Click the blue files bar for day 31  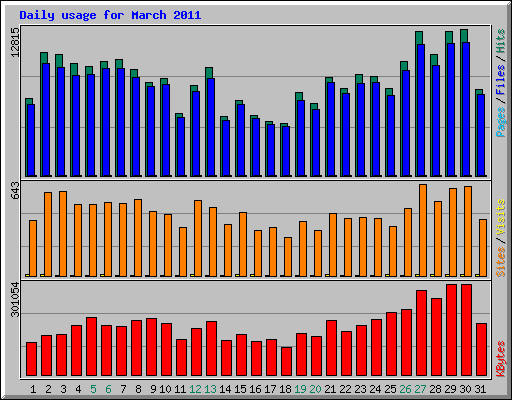click(481, 135)
